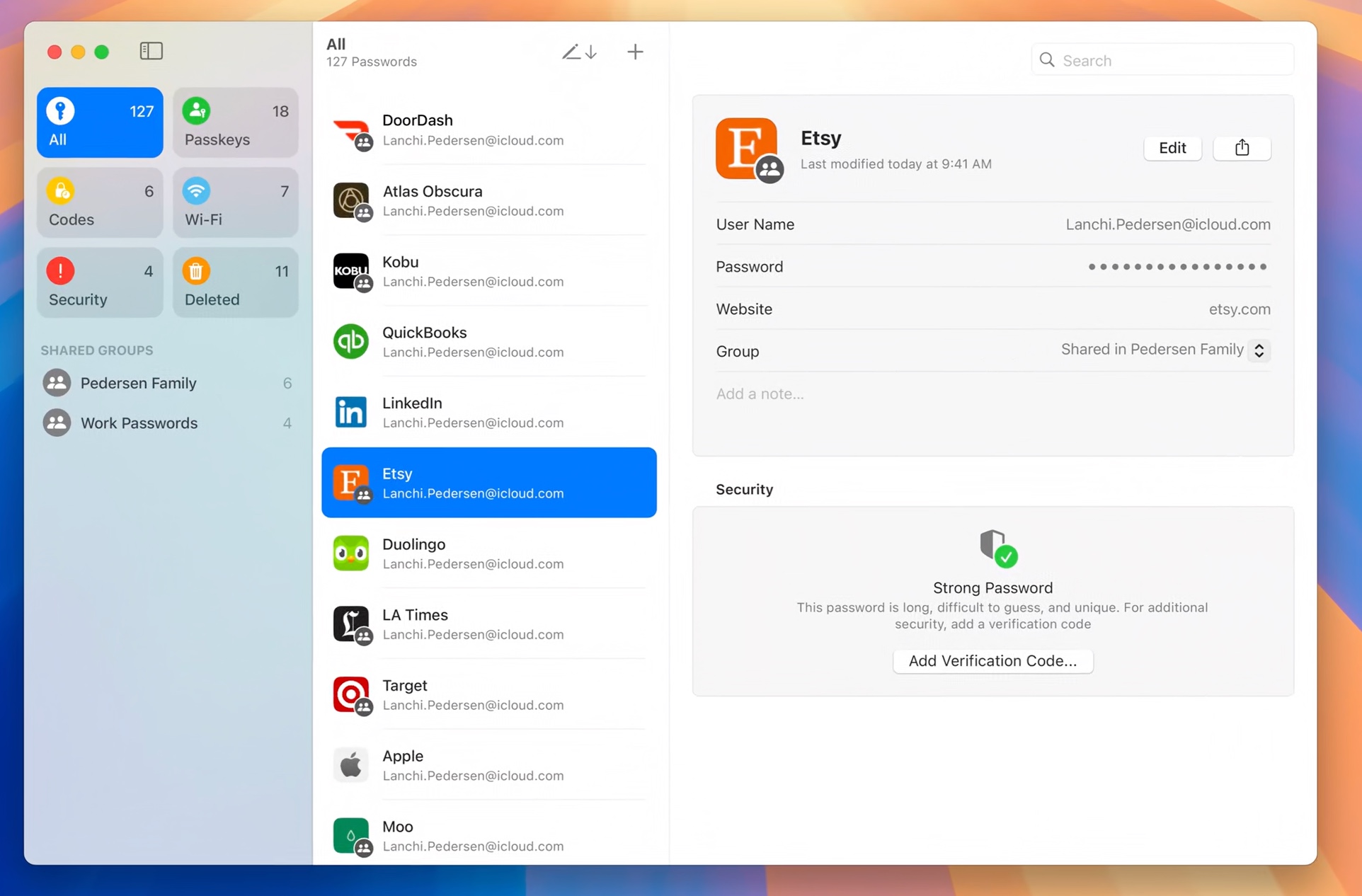The image size is (1362, 896).
Task: Open the Security category
Action: pos(100,282)
